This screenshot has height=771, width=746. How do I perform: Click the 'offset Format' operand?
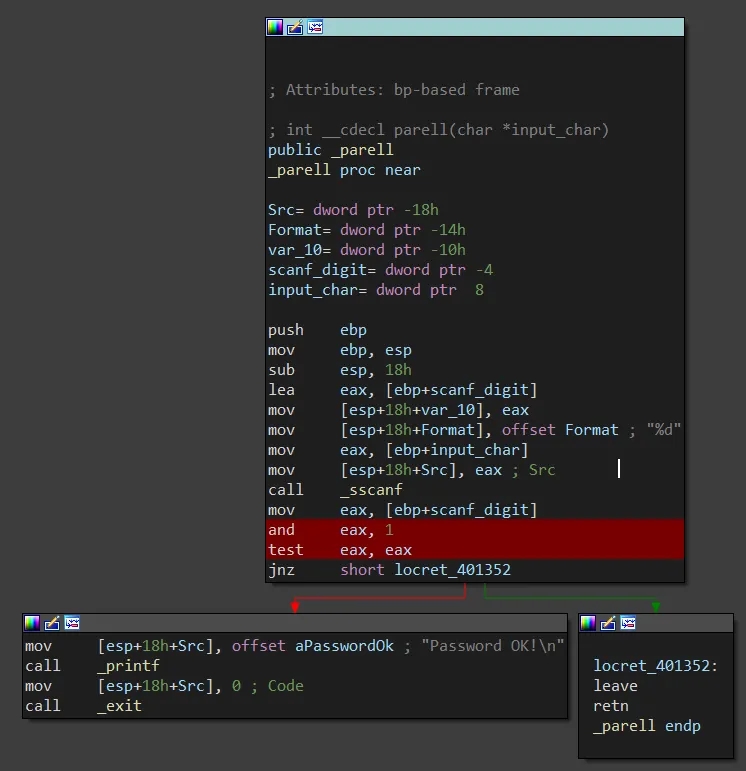tap(560, 430)
